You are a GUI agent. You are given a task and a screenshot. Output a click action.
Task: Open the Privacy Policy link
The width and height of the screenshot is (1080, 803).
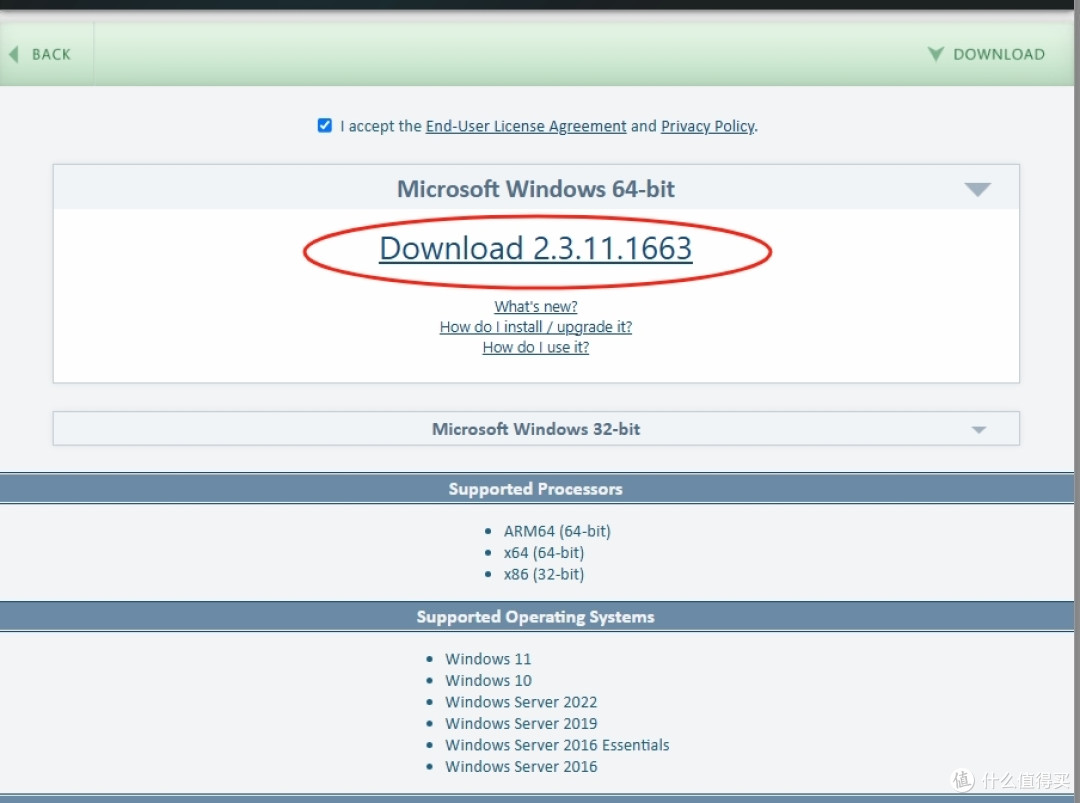point(707,126)
